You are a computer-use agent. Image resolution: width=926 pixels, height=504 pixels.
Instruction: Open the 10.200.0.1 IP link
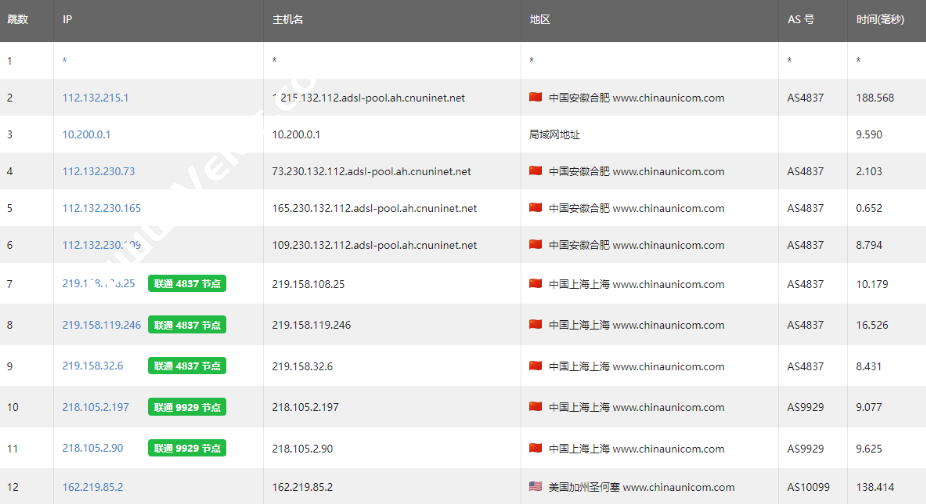(x=86, y=134)
